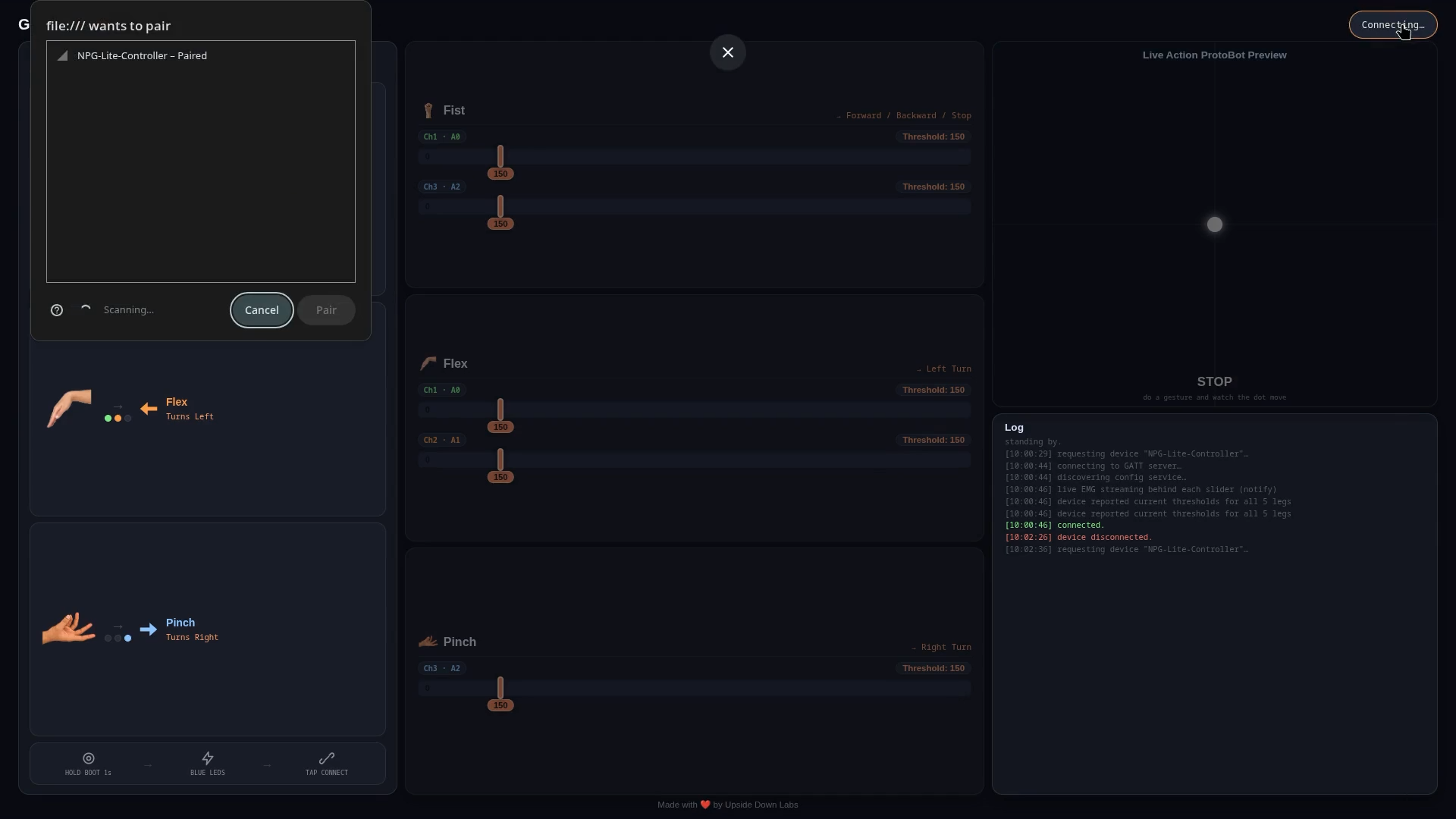The width and height of the screenshot is (1456, 819).
Task: Click the TAP CONNECT link icon
Action: [327, 758]
